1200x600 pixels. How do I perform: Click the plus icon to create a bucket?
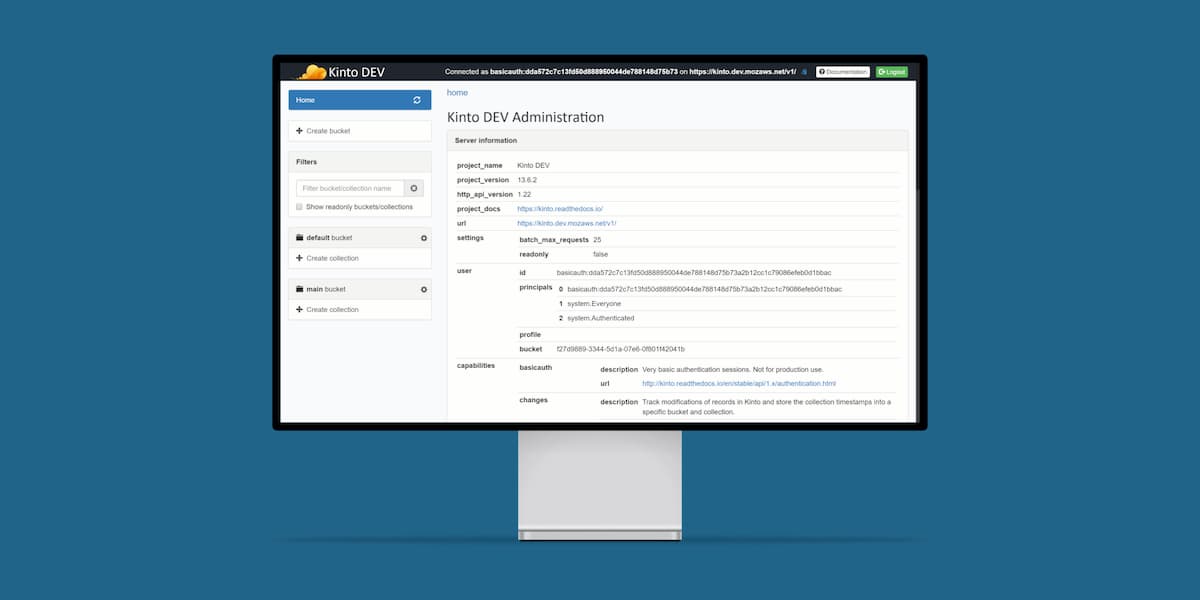pyautogui.click(x=299, y=130)
